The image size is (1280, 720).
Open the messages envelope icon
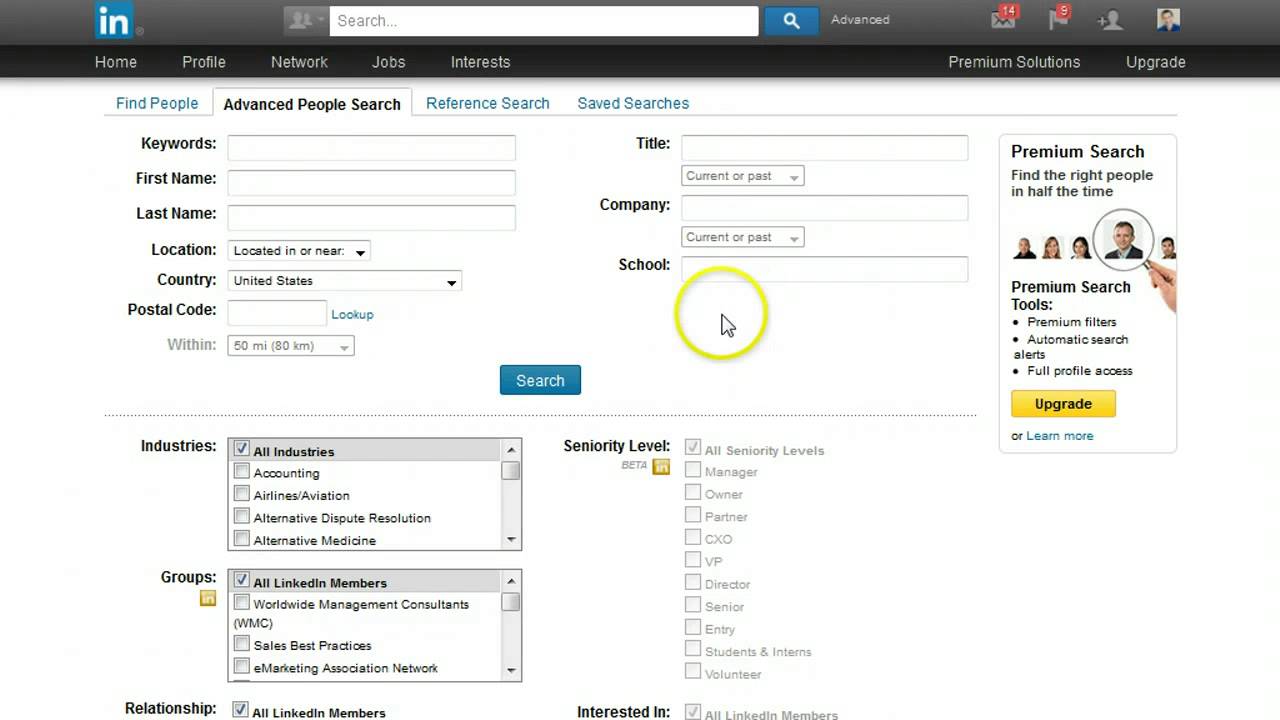pos(1003,18)
